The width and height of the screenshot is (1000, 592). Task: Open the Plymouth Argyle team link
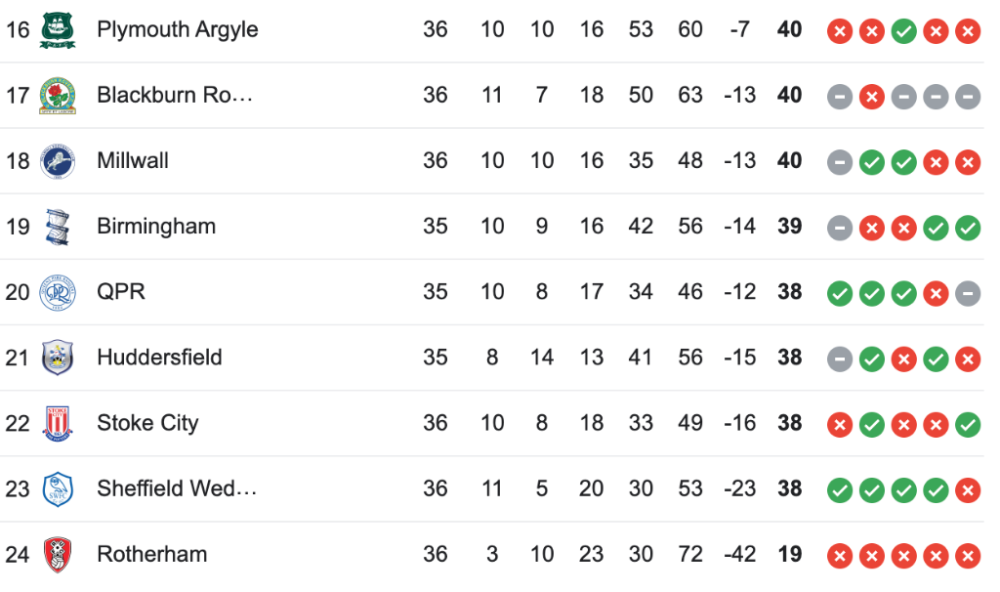(x=177, y=30)
